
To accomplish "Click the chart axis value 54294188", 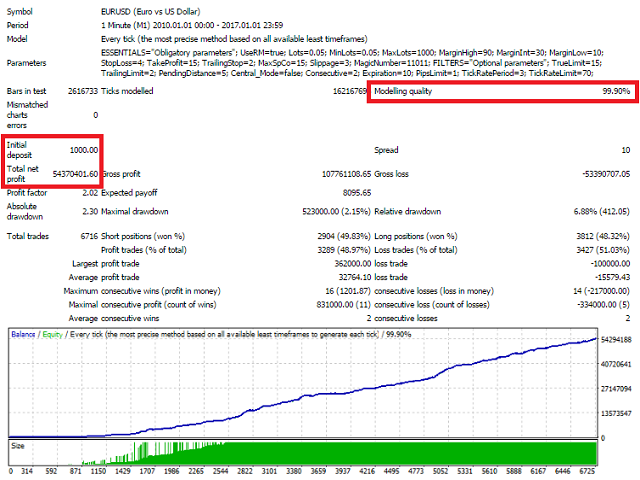I will [616, 340].
